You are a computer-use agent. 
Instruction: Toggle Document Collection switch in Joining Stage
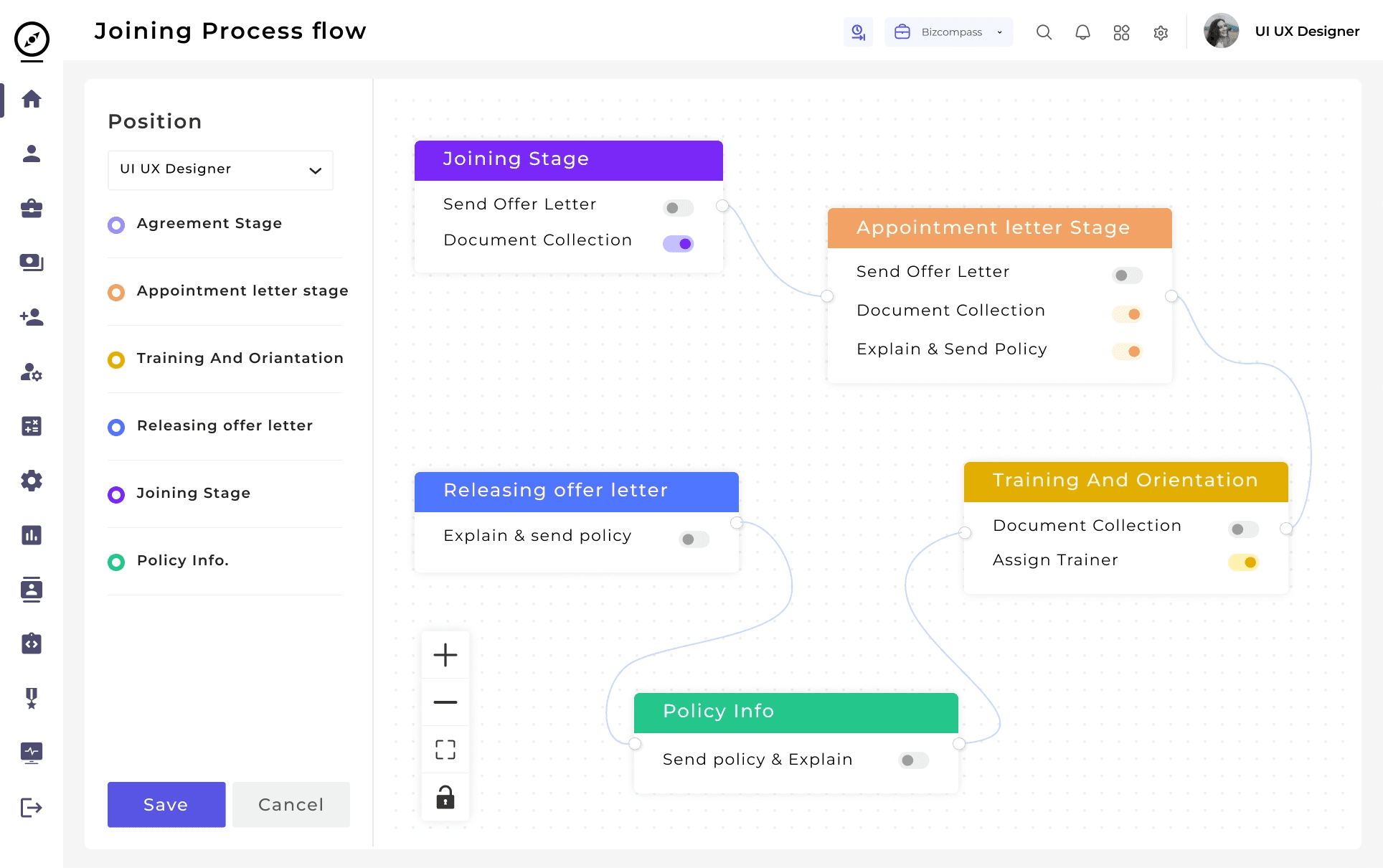[x=678, y=244]
